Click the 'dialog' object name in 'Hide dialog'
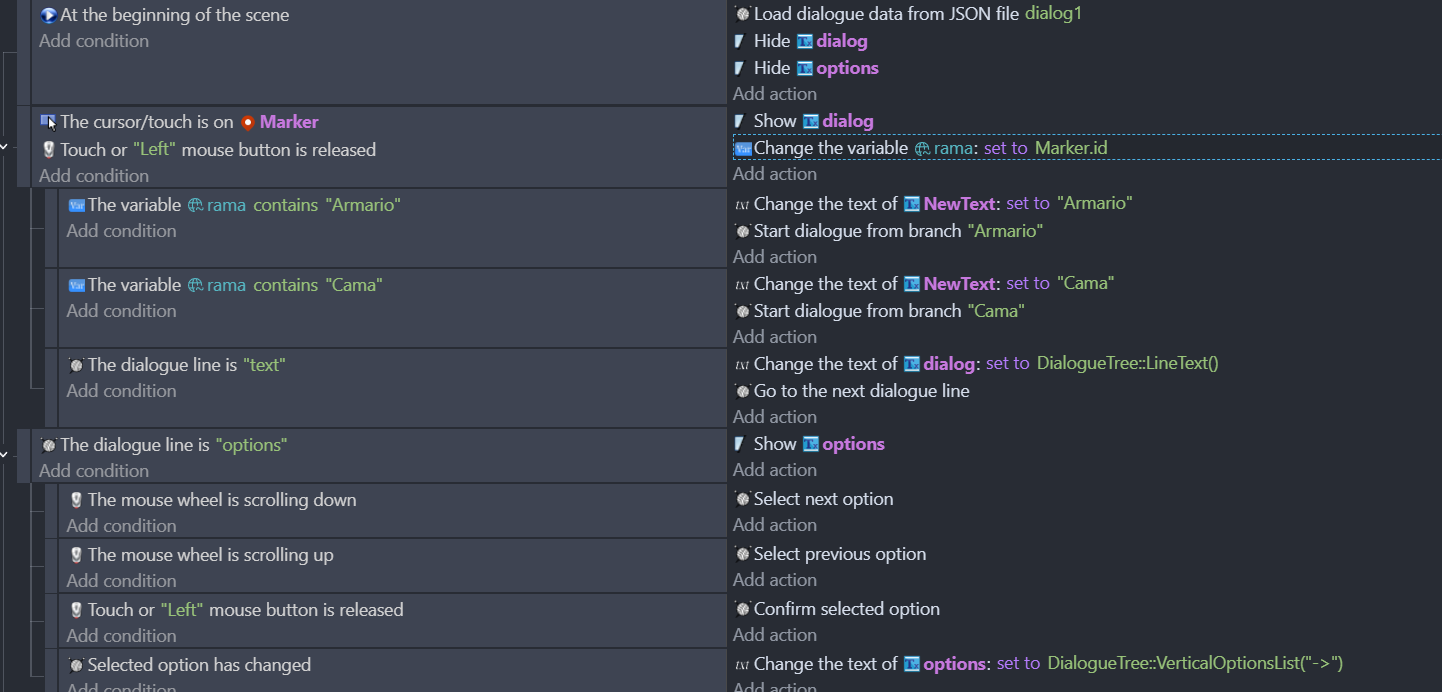This screenshot has width=1442, height=692. tap(842, 41)
